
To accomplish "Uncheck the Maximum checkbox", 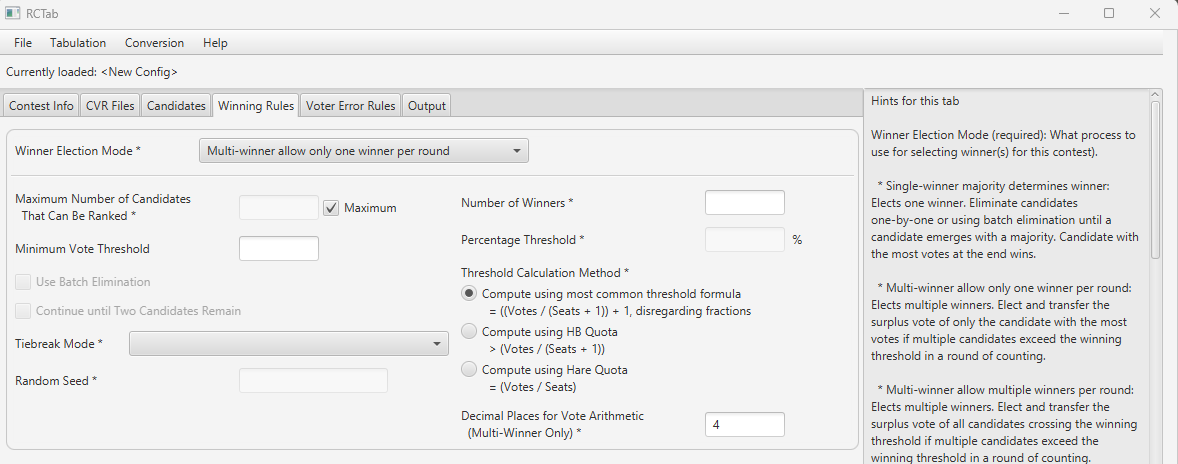I will [331, 208].
